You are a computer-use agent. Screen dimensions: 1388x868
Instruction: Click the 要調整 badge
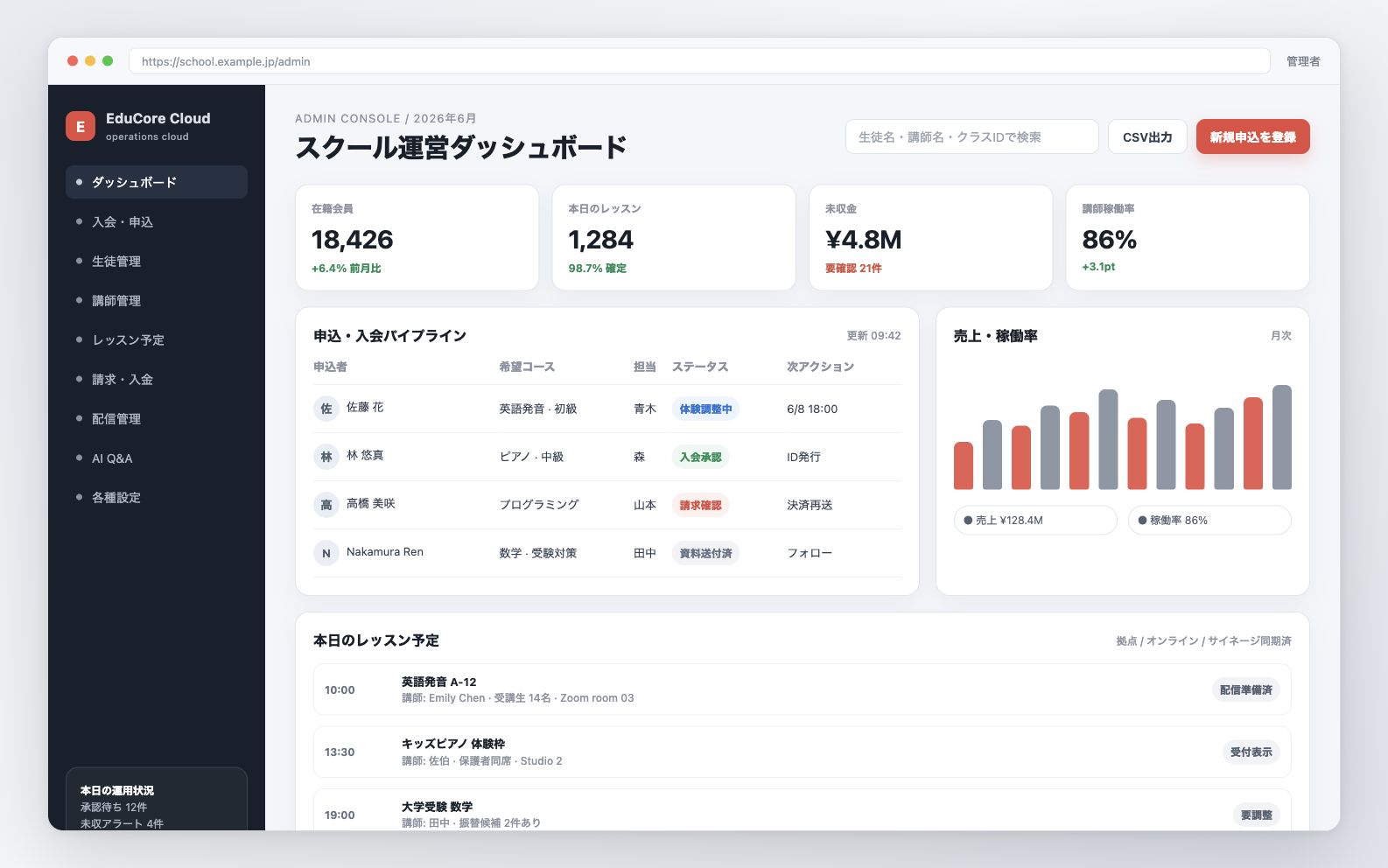(x=1257, y=815)
